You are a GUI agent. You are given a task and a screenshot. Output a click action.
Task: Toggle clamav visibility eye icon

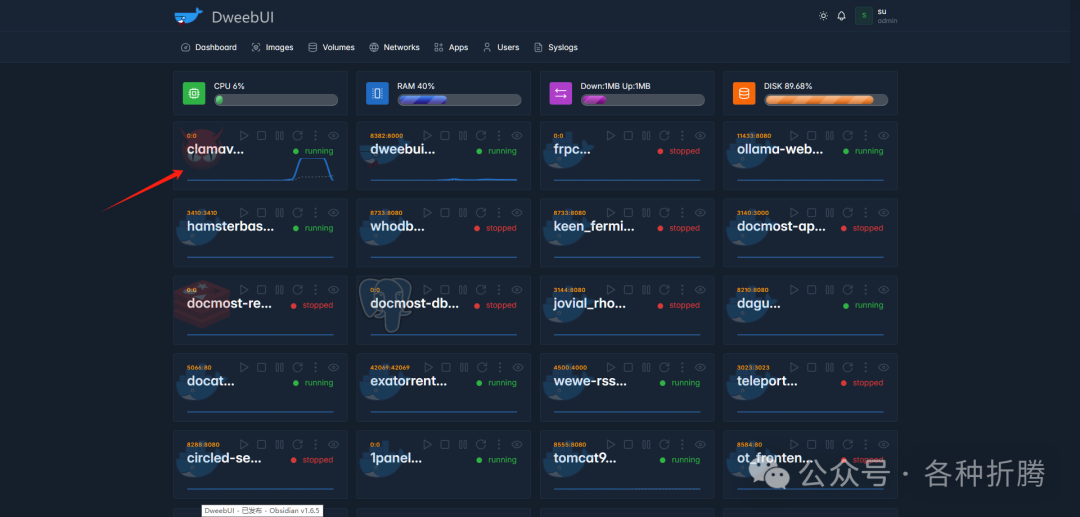333,136
